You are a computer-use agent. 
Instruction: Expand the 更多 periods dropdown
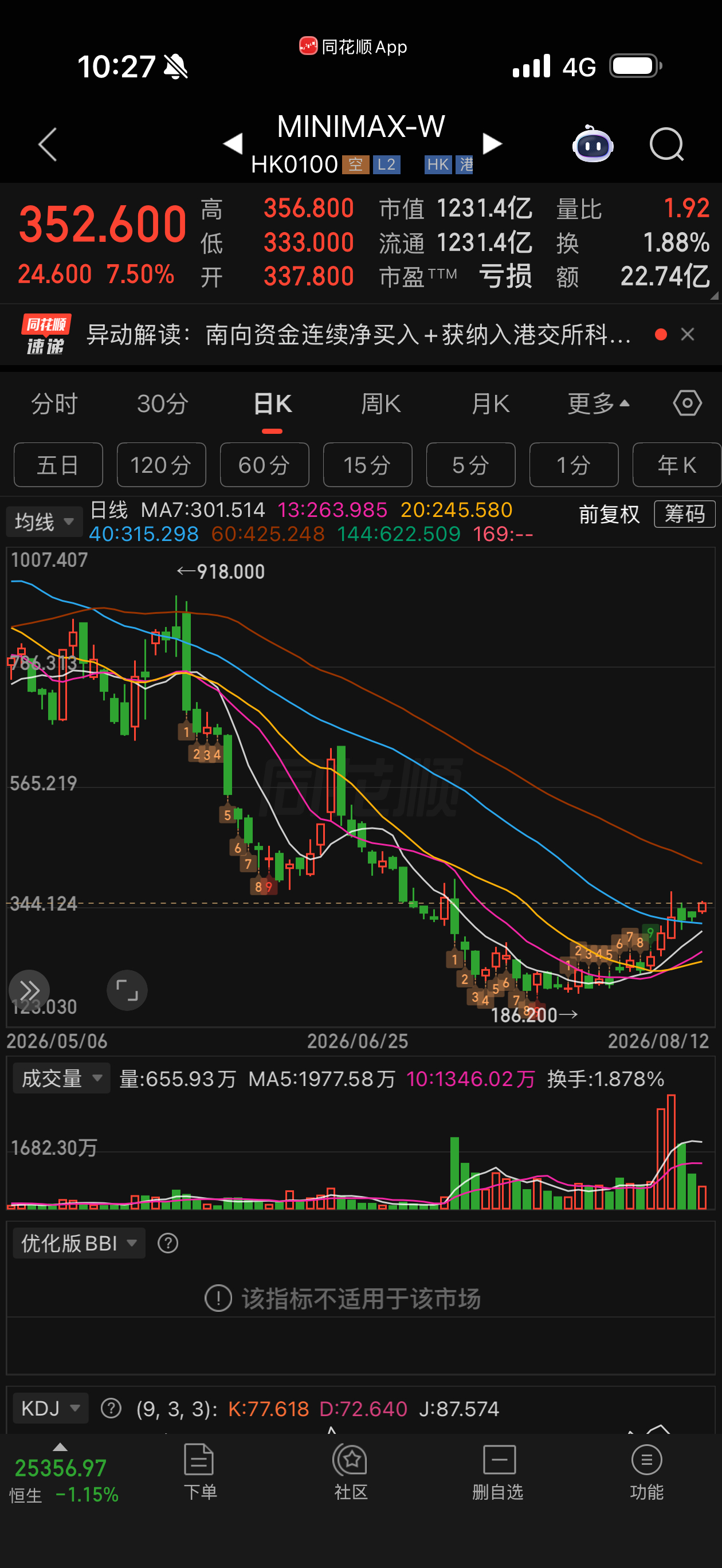coord(598,403)
